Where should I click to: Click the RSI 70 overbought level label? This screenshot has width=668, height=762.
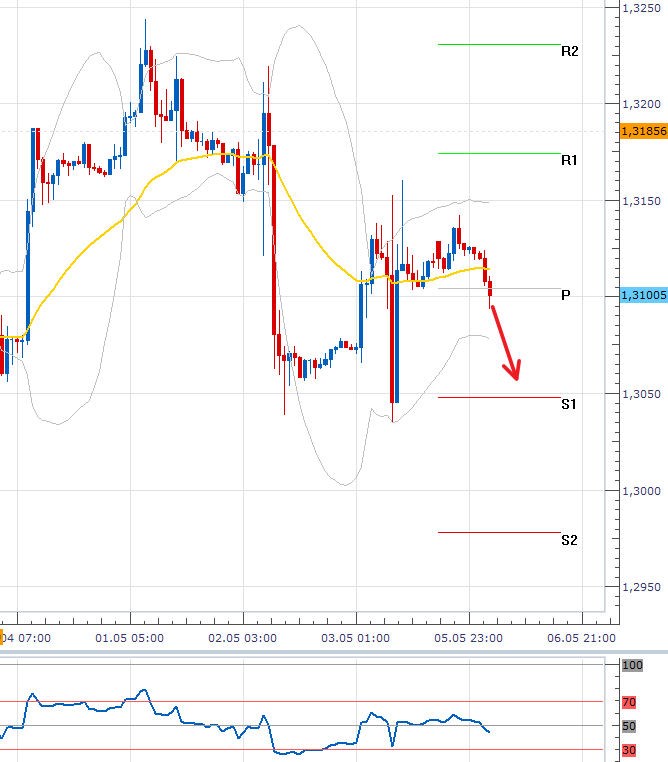click(x=629, y=702)
